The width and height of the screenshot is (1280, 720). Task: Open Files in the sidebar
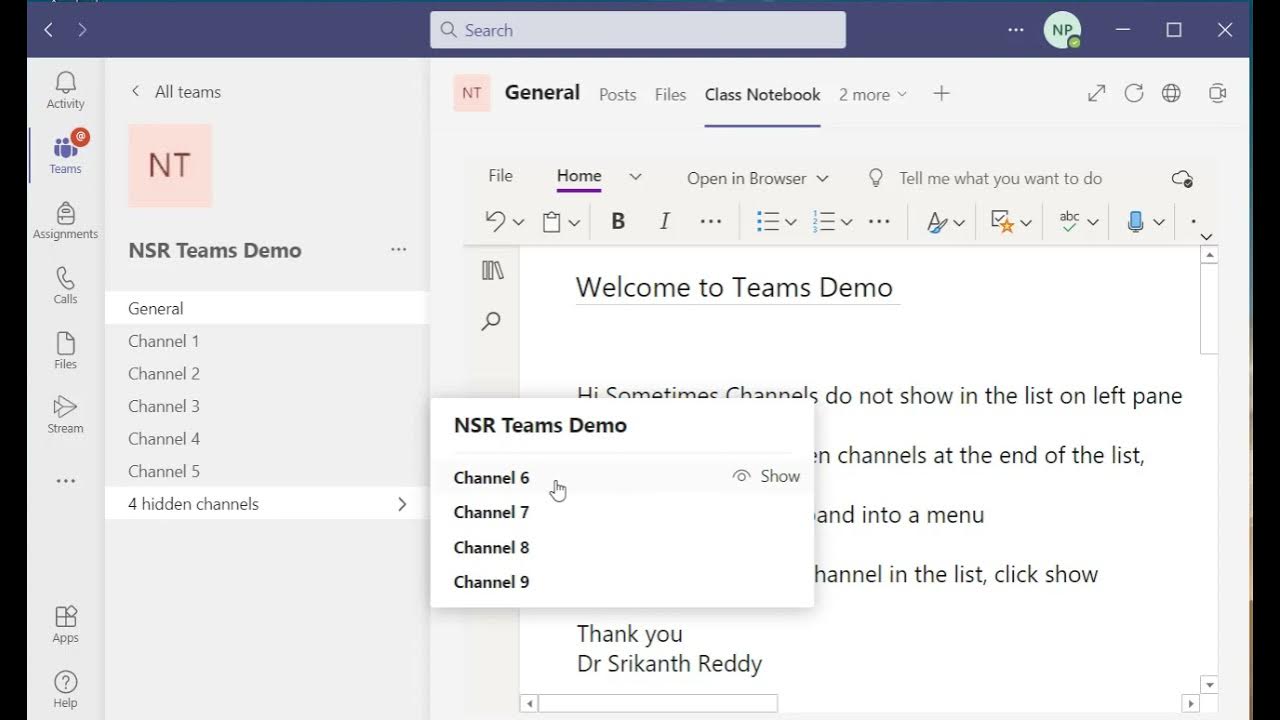(65, 350)
